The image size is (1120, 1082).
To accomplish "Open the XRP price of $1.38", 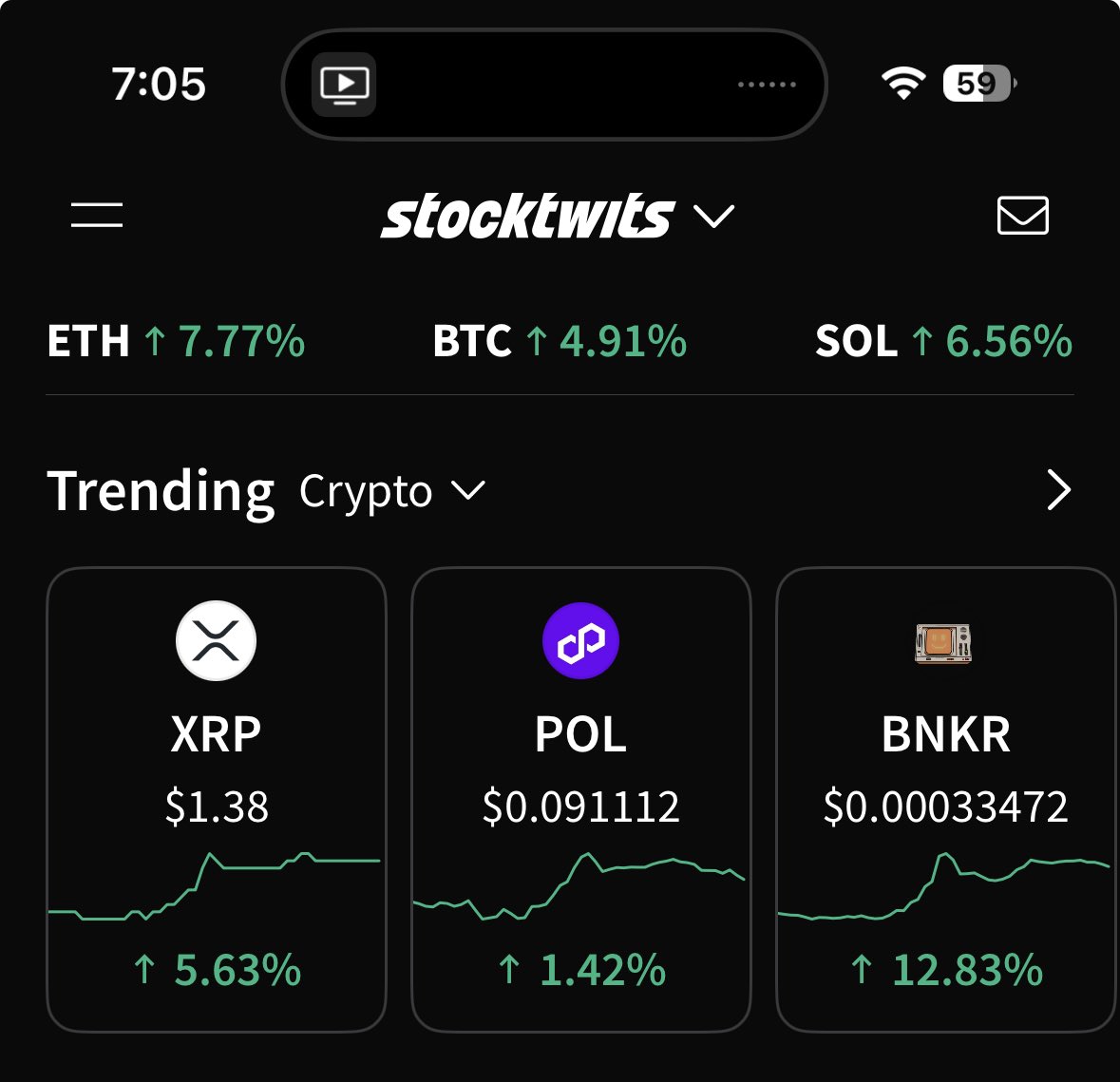I will coord(217,807).
